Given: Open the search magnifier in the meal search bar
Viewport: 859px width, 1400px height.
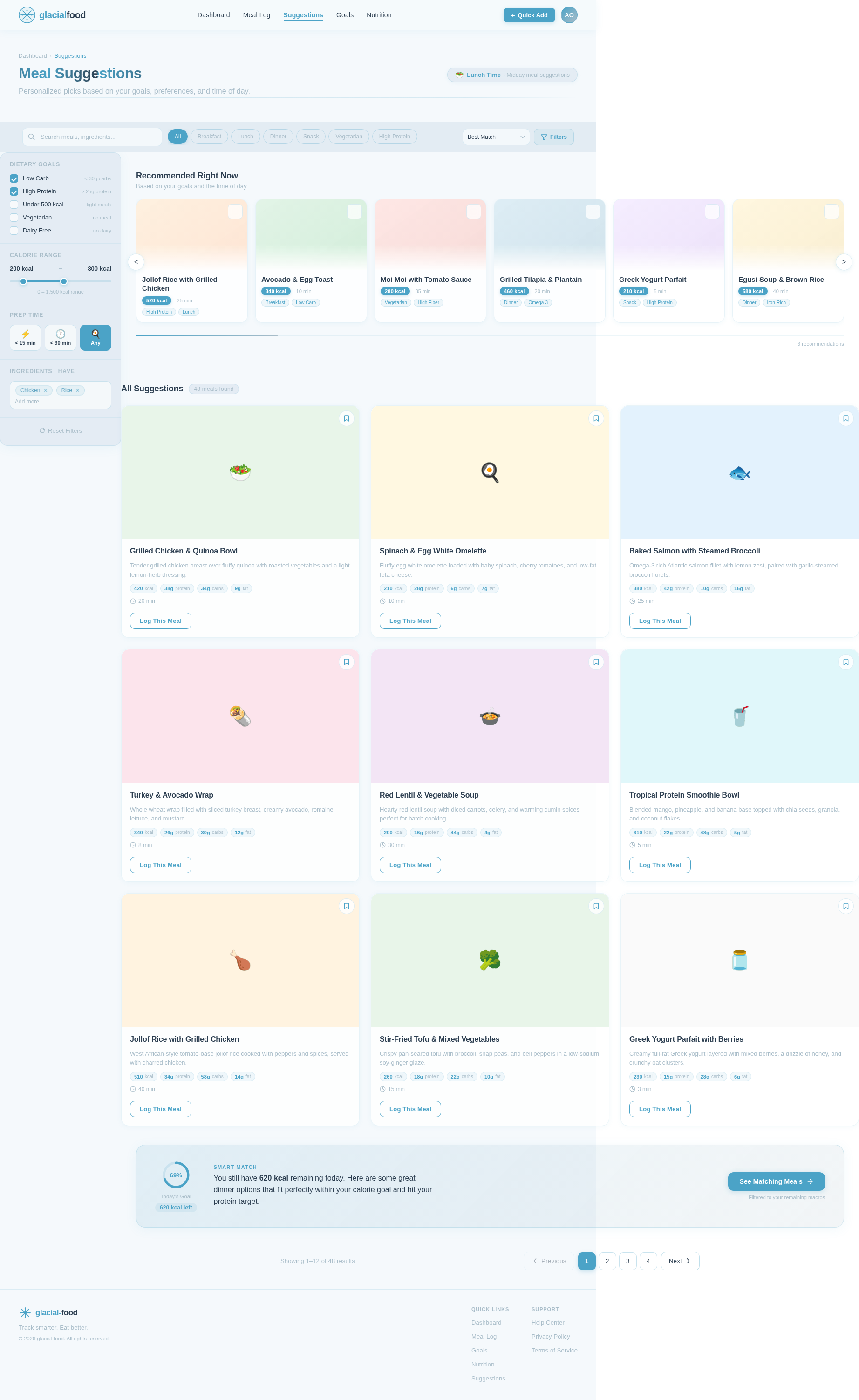Looking at the screenshot, I should [x=32, y=137].
